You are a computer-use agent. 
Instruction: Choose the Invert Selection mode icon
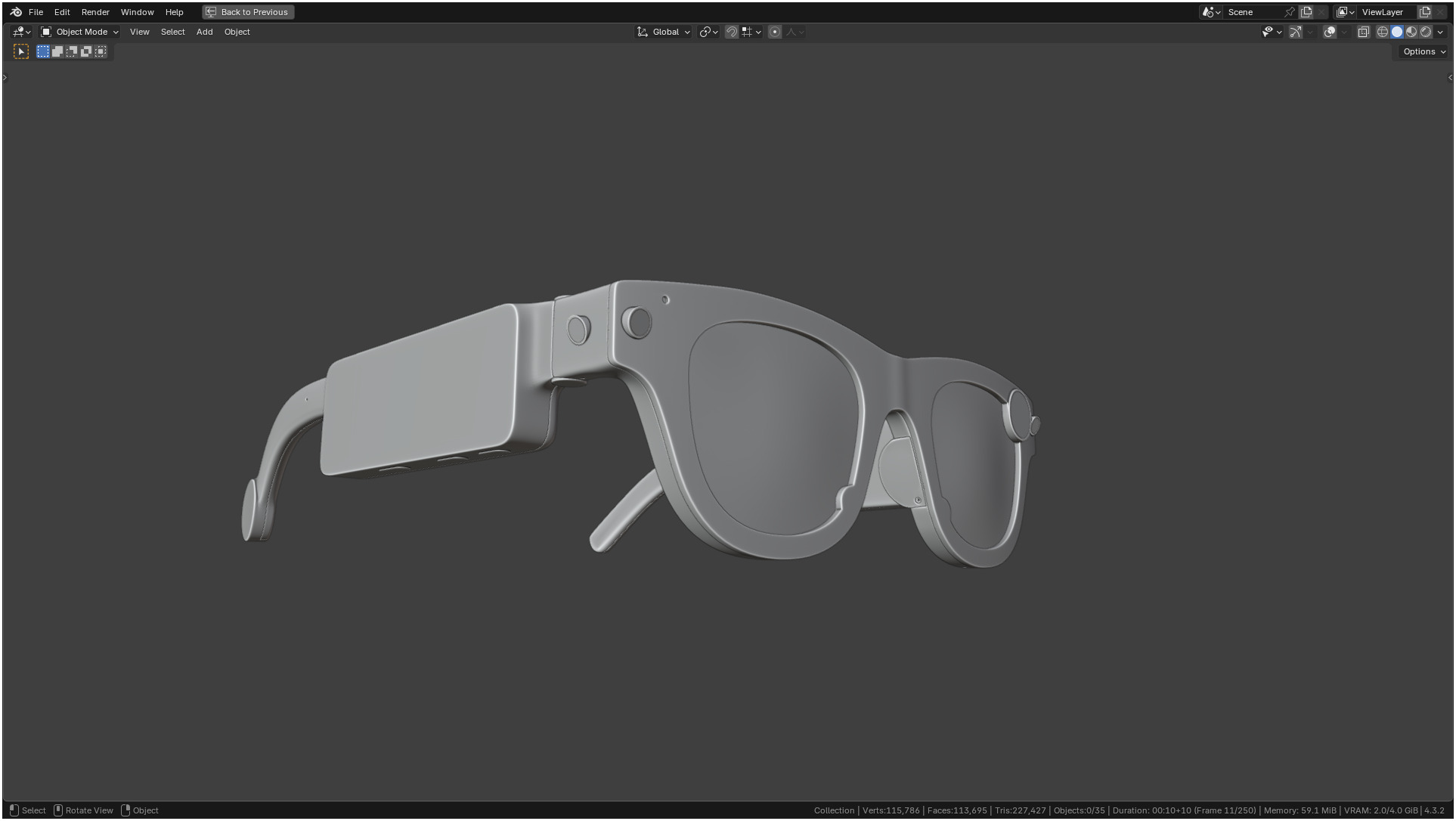[86, 51]
